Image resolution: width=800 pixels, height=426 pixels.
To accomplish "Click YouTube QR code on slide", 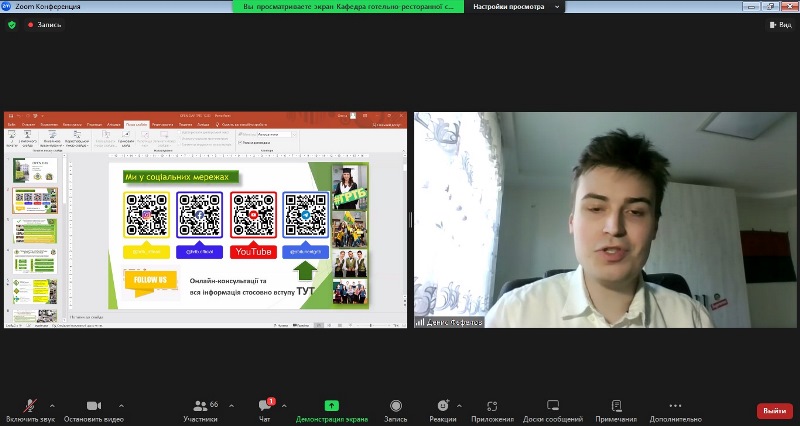I will 254,215.
